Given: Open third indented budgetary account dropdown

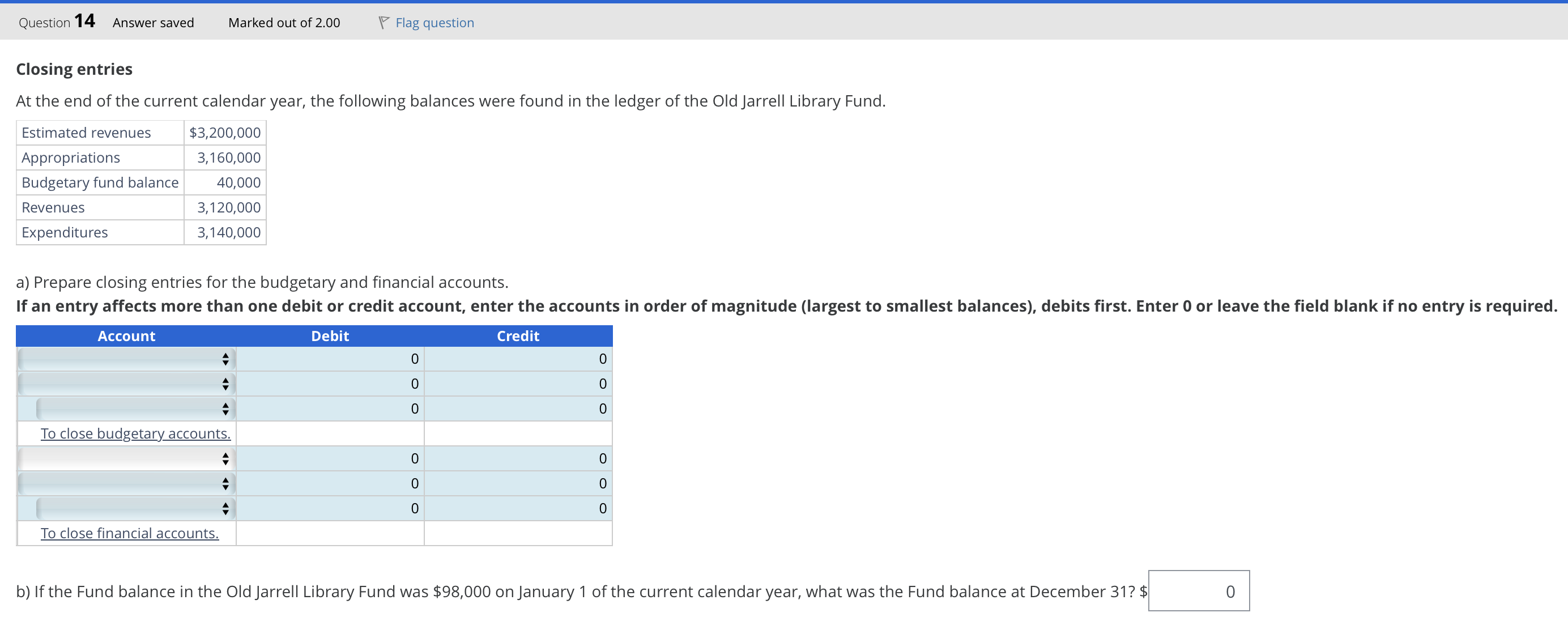Looking at the screenshot, I should (x=134, y=409).
